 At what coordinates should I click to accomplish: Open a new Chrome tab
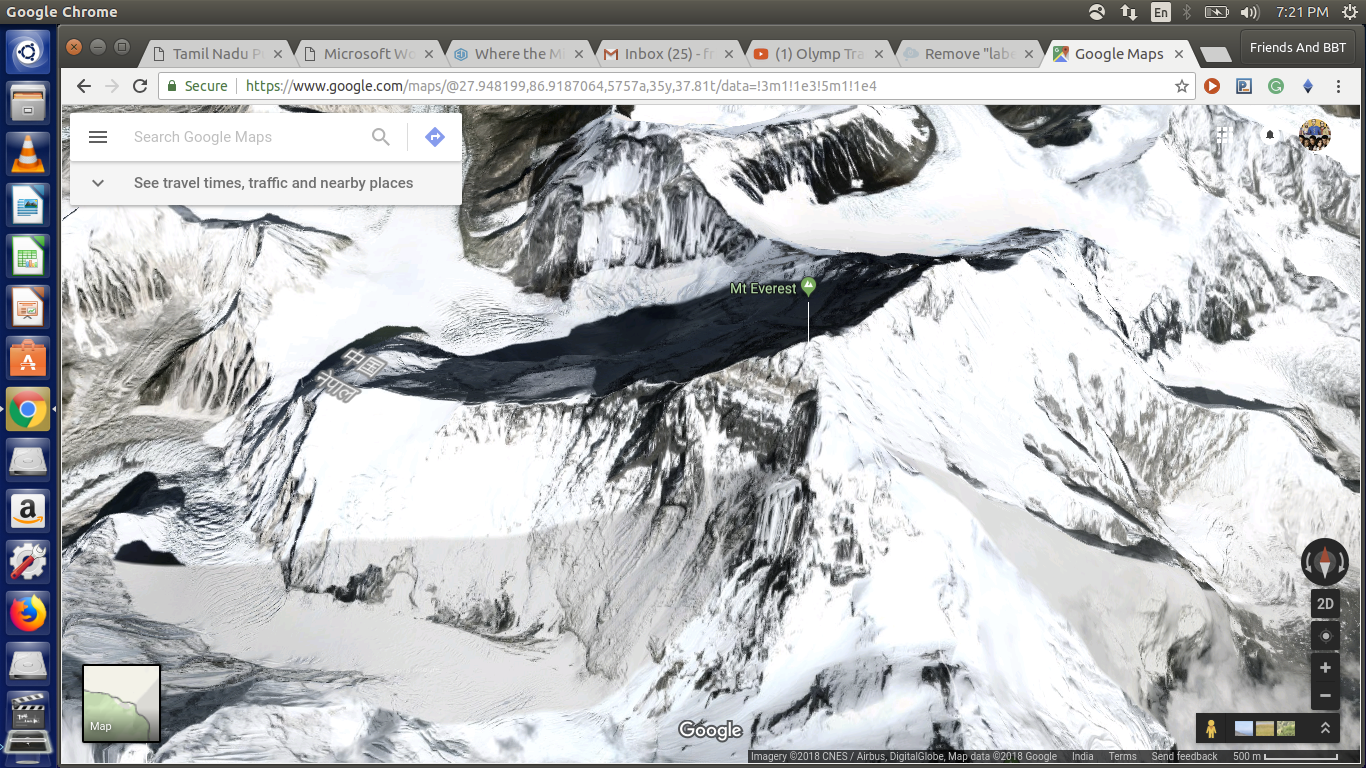point(1214,54)
